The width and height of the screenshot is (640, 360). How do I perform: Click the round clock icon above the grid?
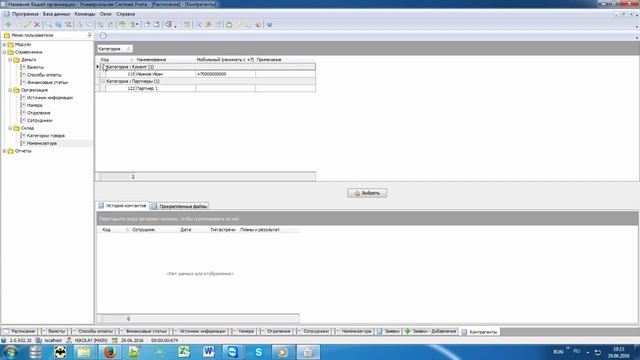point(103,36)
